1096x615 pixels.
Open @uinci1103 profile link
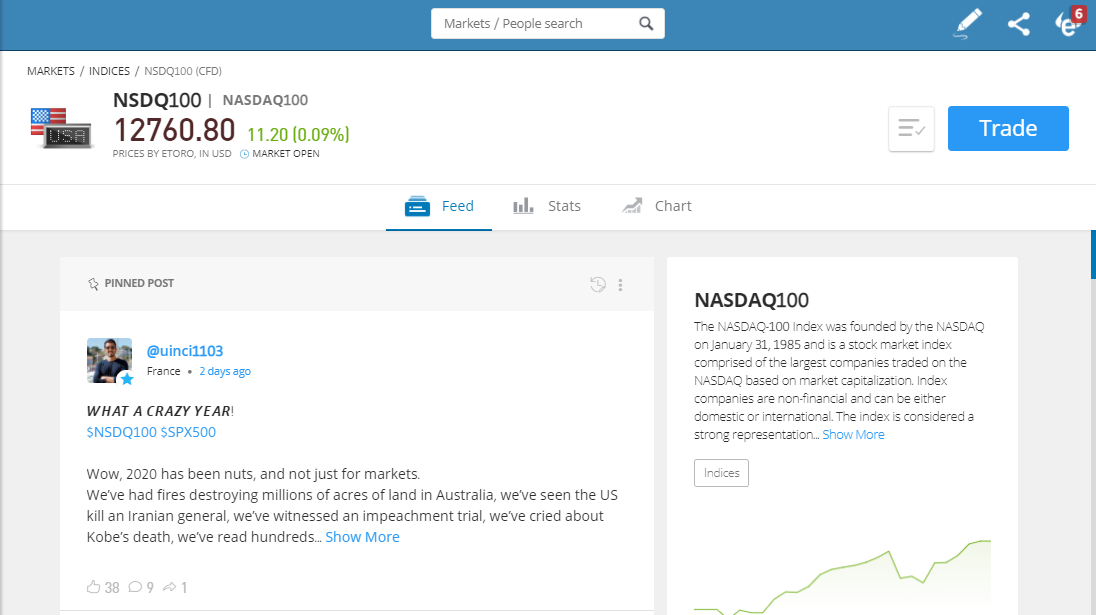[185, 351]
